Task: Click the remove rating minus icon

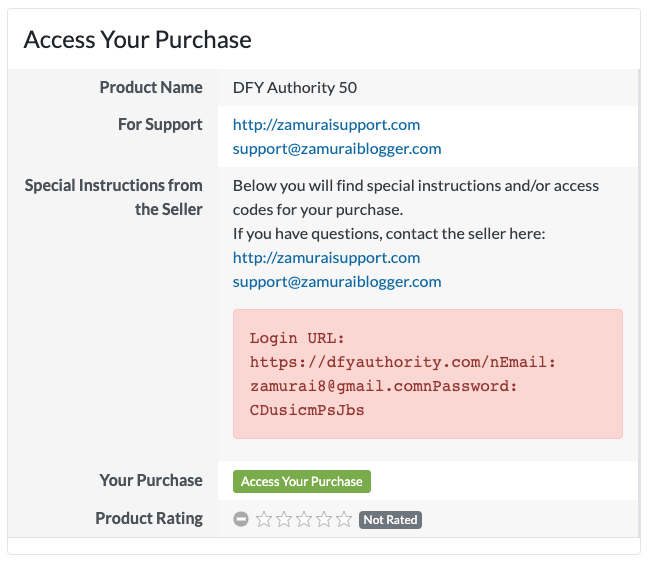Action: tap(241, 519)
